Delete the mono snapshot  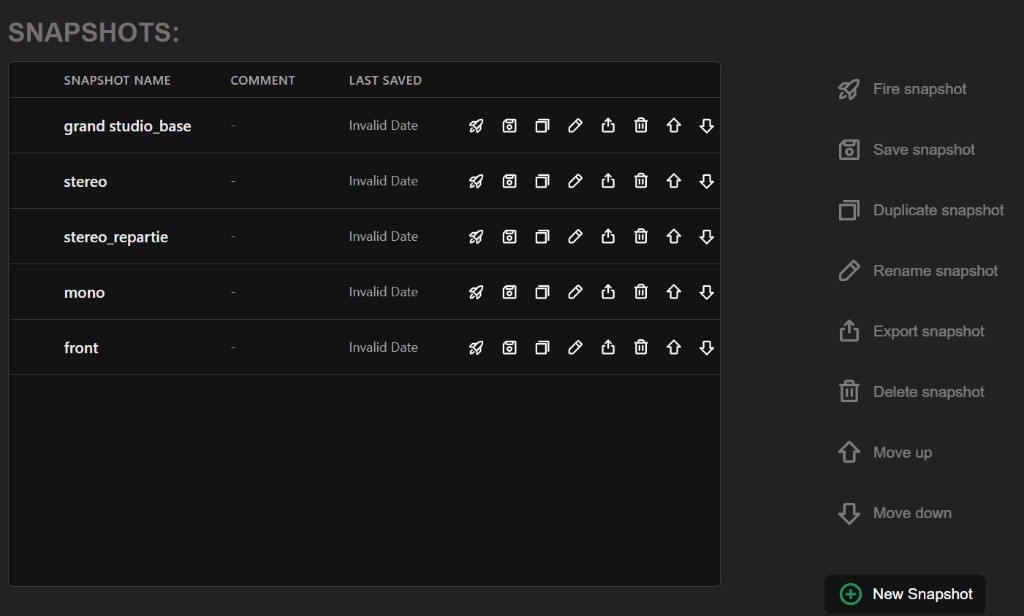641,292
